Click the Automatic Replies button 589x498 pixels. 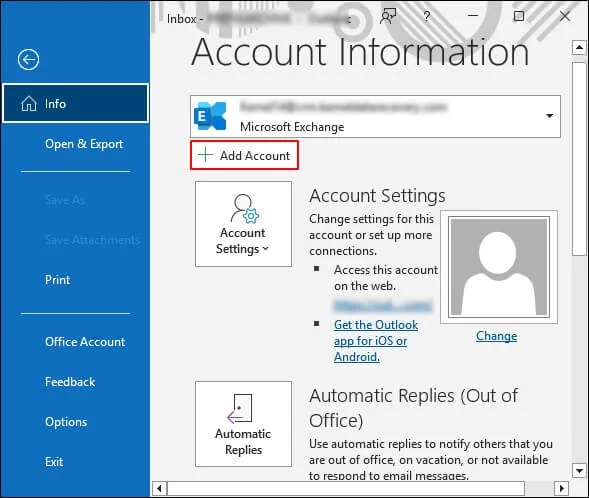click(x=243, y=424)
